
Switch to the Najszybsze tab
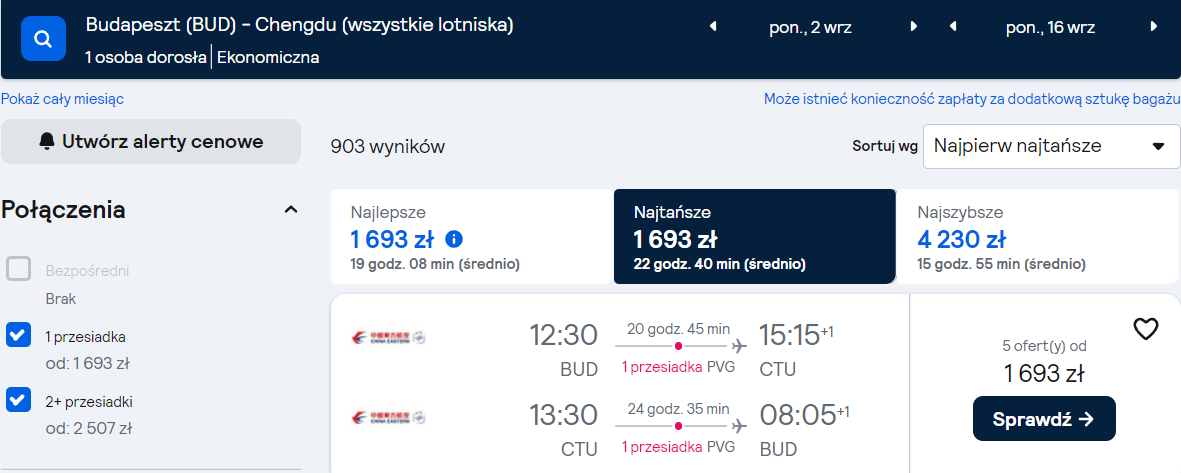tap(1038, 236)
